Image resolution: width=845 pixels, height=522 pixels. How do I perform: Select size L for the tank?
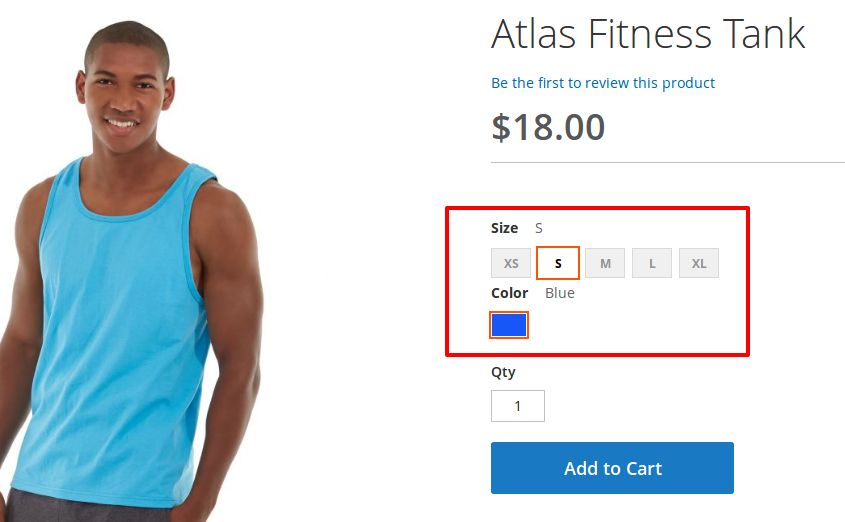click(x=652, y=263)
